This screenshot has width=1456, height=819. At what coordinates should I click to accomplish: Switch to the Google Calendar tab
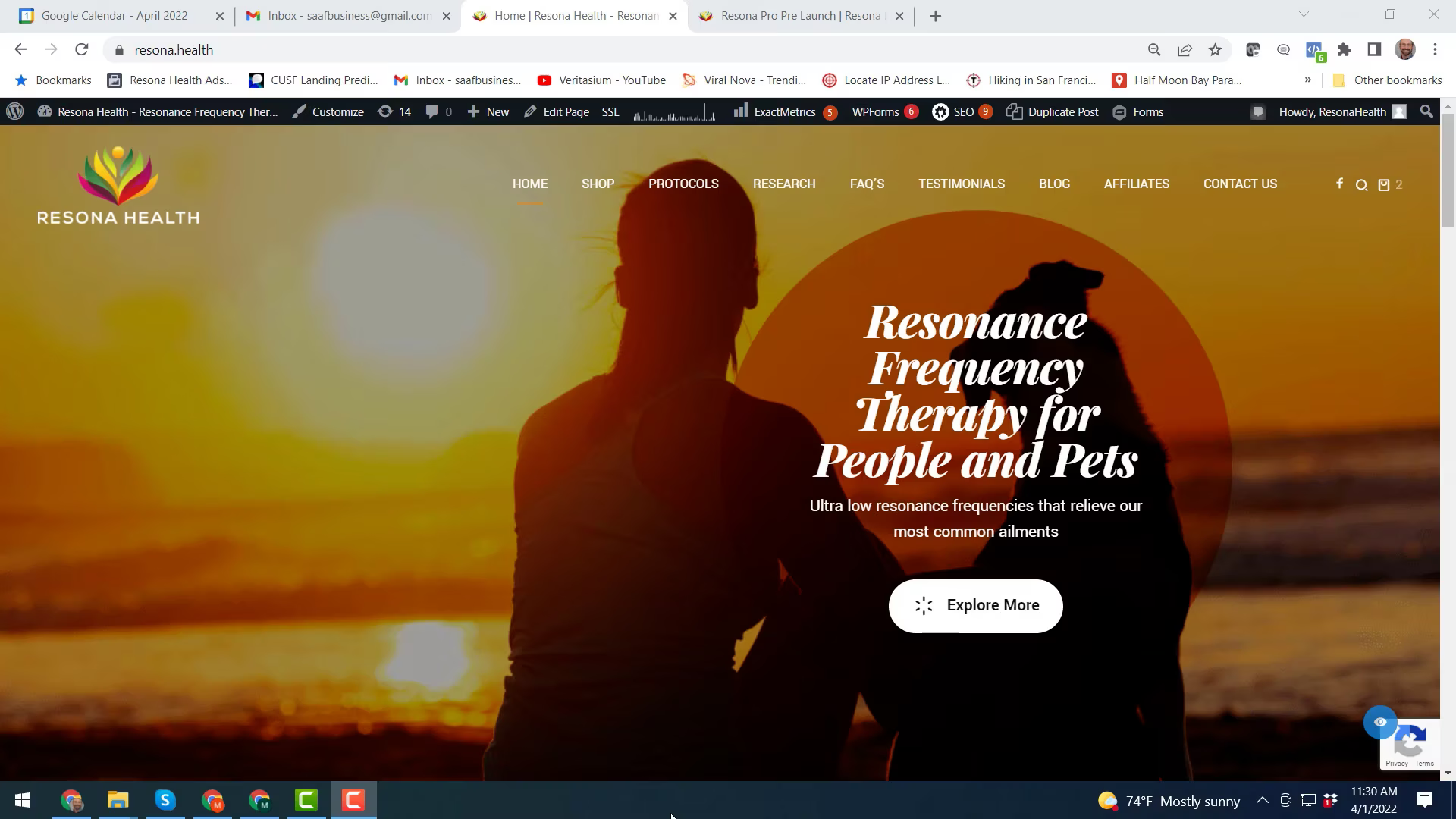pyautogui.click(x=114, y=16)
